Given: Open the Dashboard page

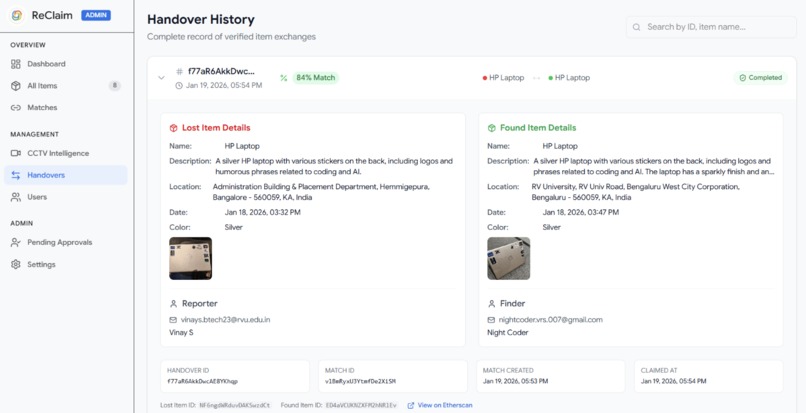Looking at the screenshot, I should coord(65,64).
